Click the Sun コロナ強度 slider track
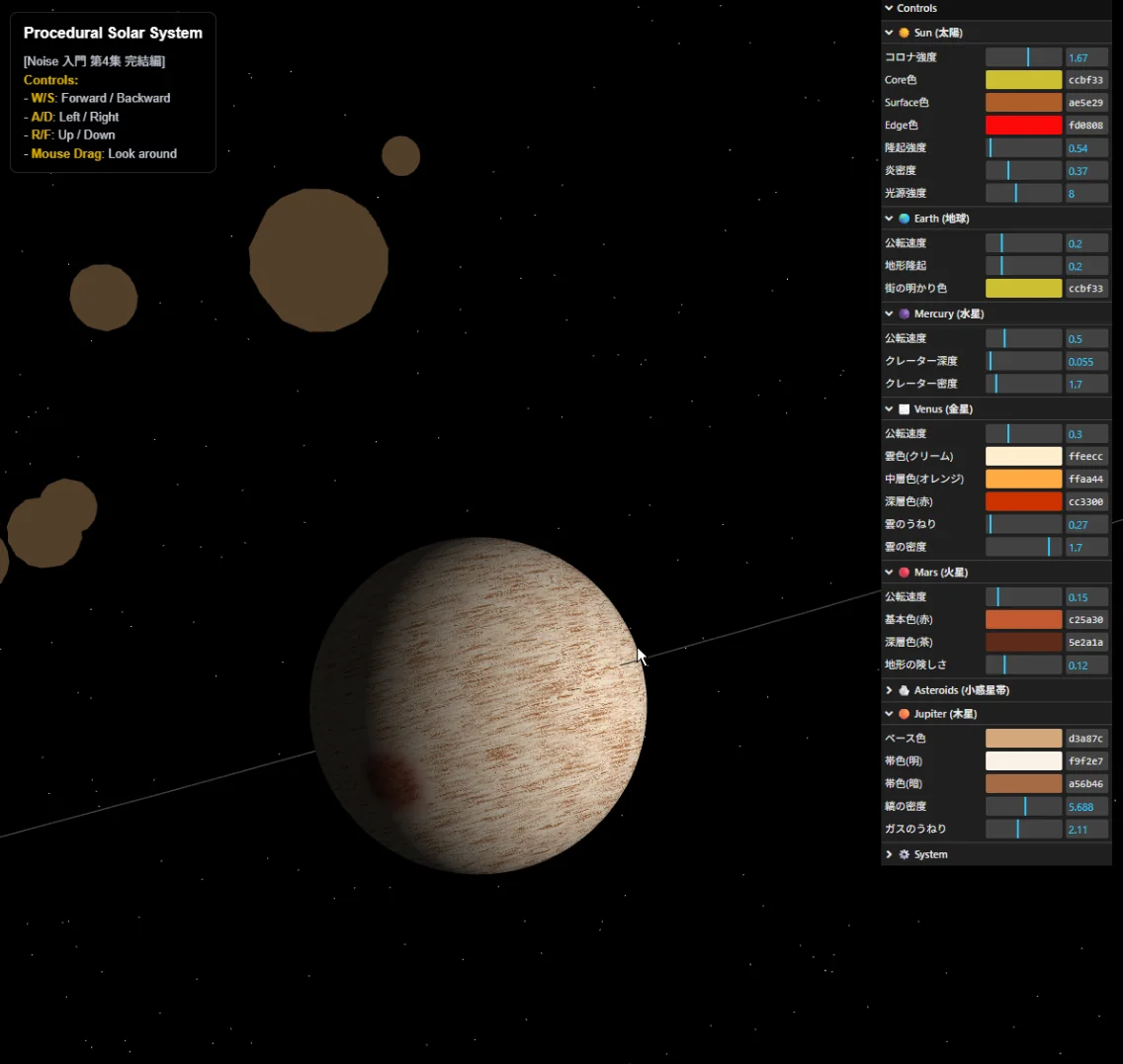1123x1064 pixels. (1023, 57)
